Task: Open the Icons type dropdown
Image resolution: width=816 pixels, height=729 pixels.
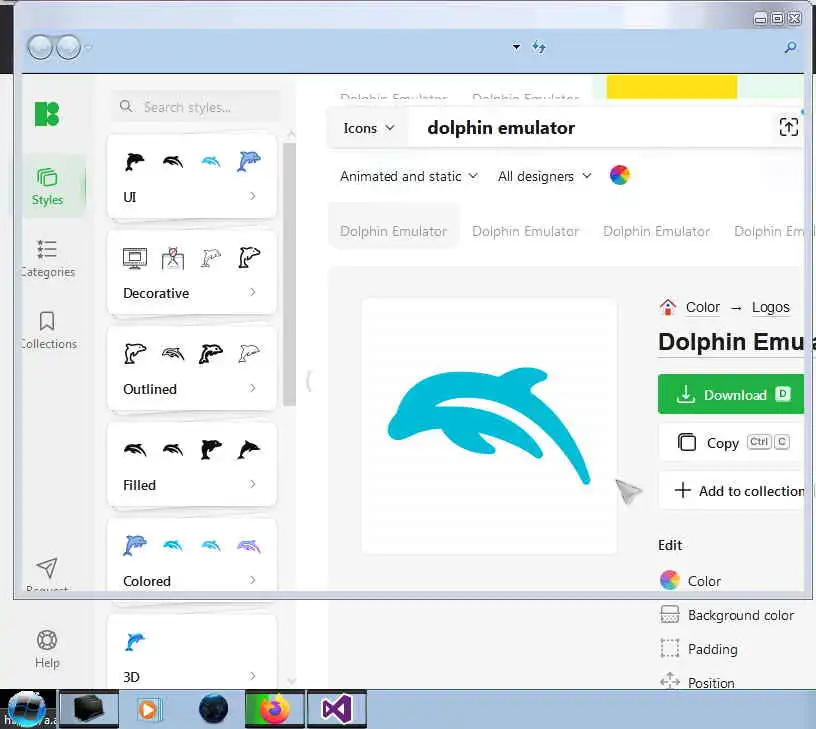Action: [x=368, y=128]
